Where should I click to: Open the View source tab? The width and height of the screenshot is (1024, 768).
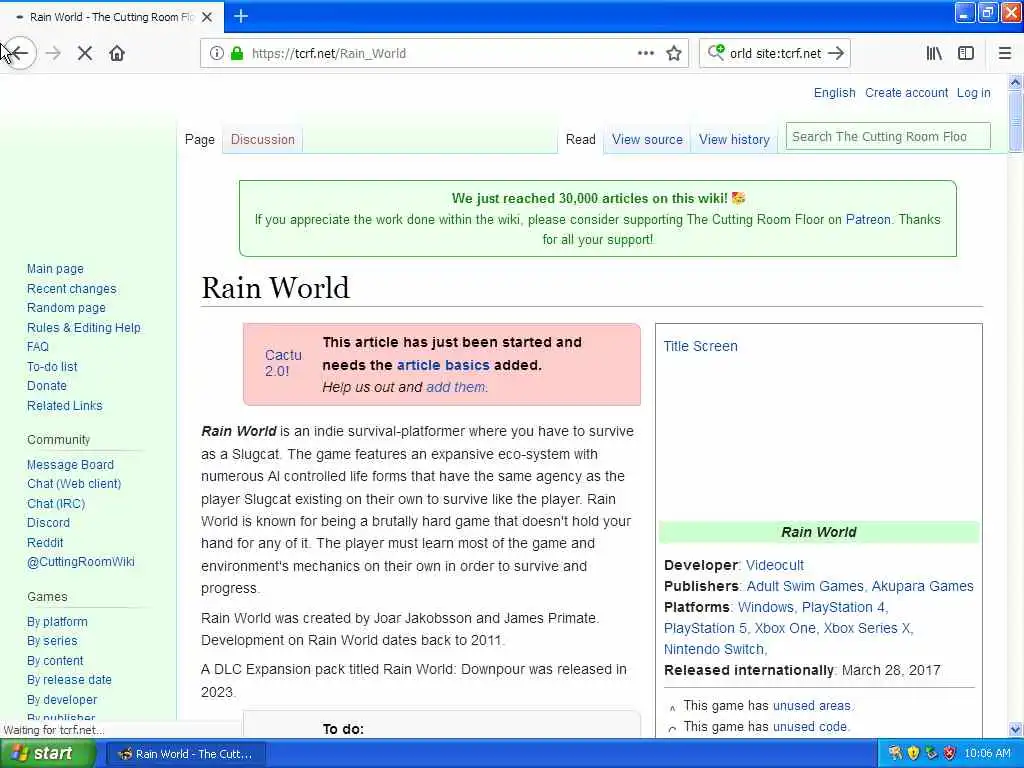tap(647, 139)
